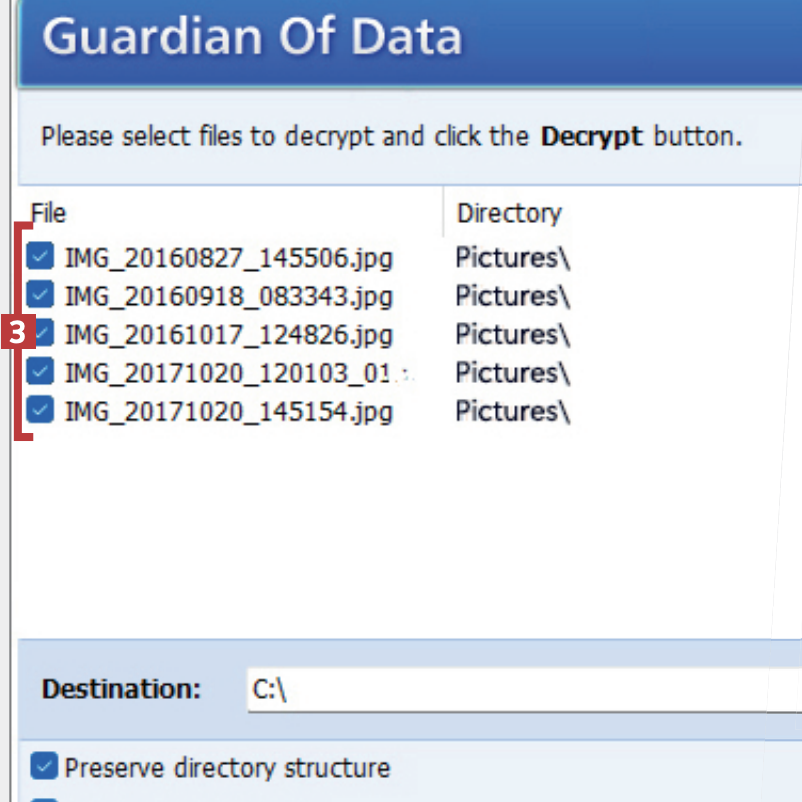The width and height of the screenshot is (802, 802).
Task: Pick the IMG_20171020_120103 file name
Action: (x=228, y=373)
